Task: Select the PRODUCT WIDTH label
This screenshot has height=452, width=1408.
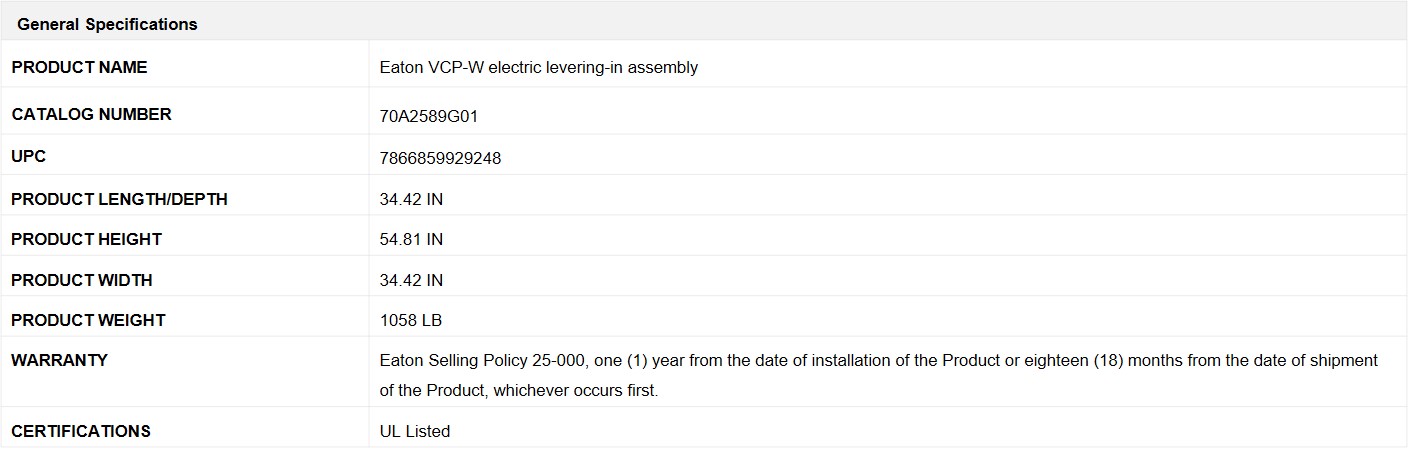Action: click(x=82, y=280)
